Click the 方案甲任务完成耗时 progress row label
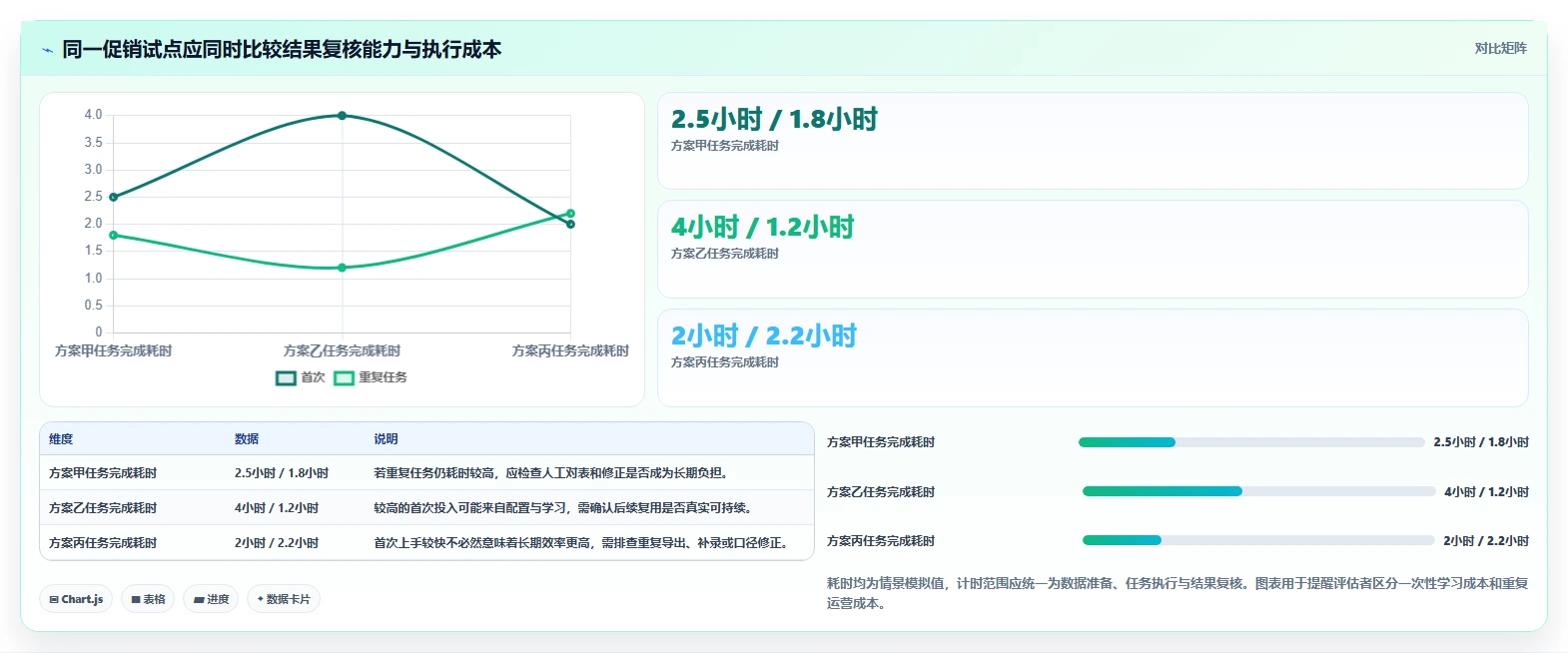 (x=881, y=442)
